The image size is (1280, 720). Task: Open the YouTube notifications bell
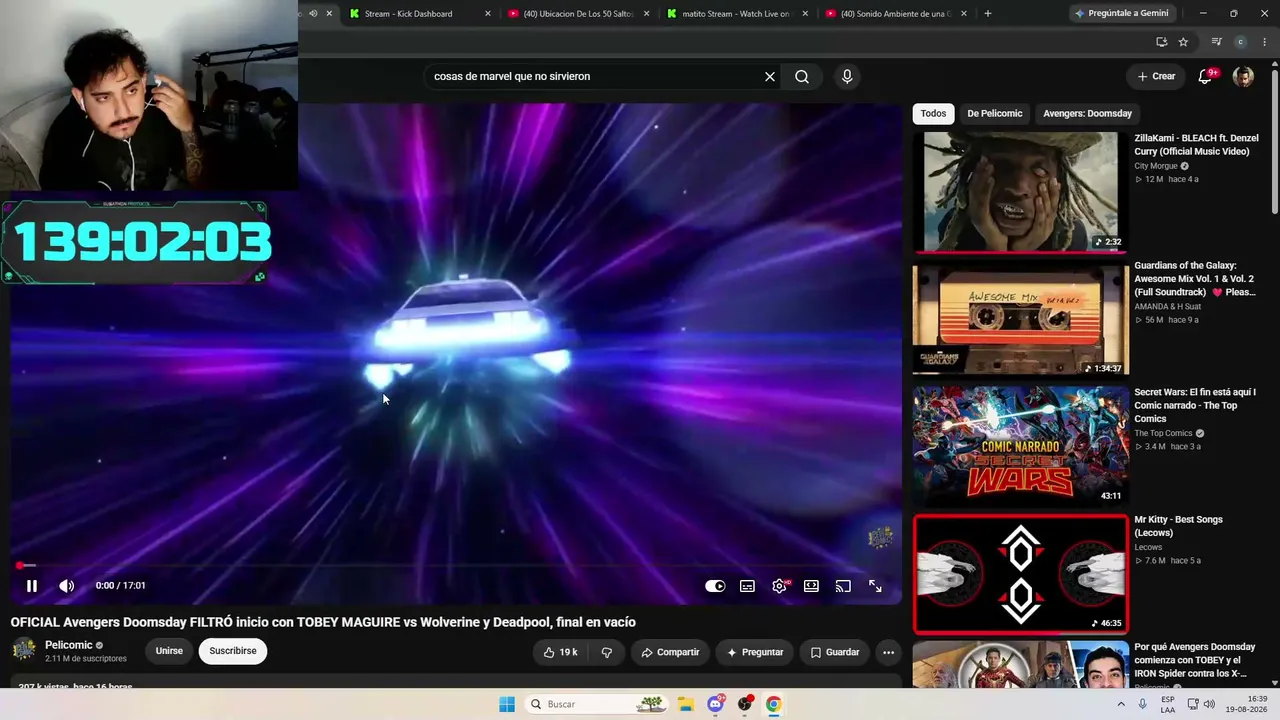1206,76
